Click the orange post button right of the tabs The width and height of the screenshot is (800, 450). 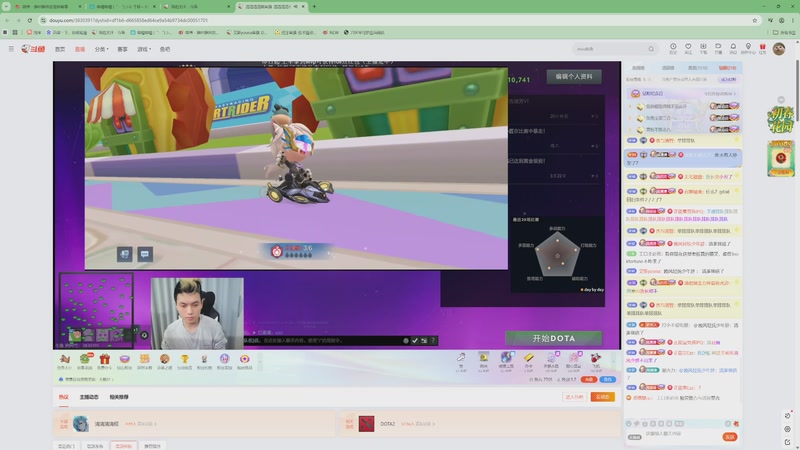click(603, 397)
